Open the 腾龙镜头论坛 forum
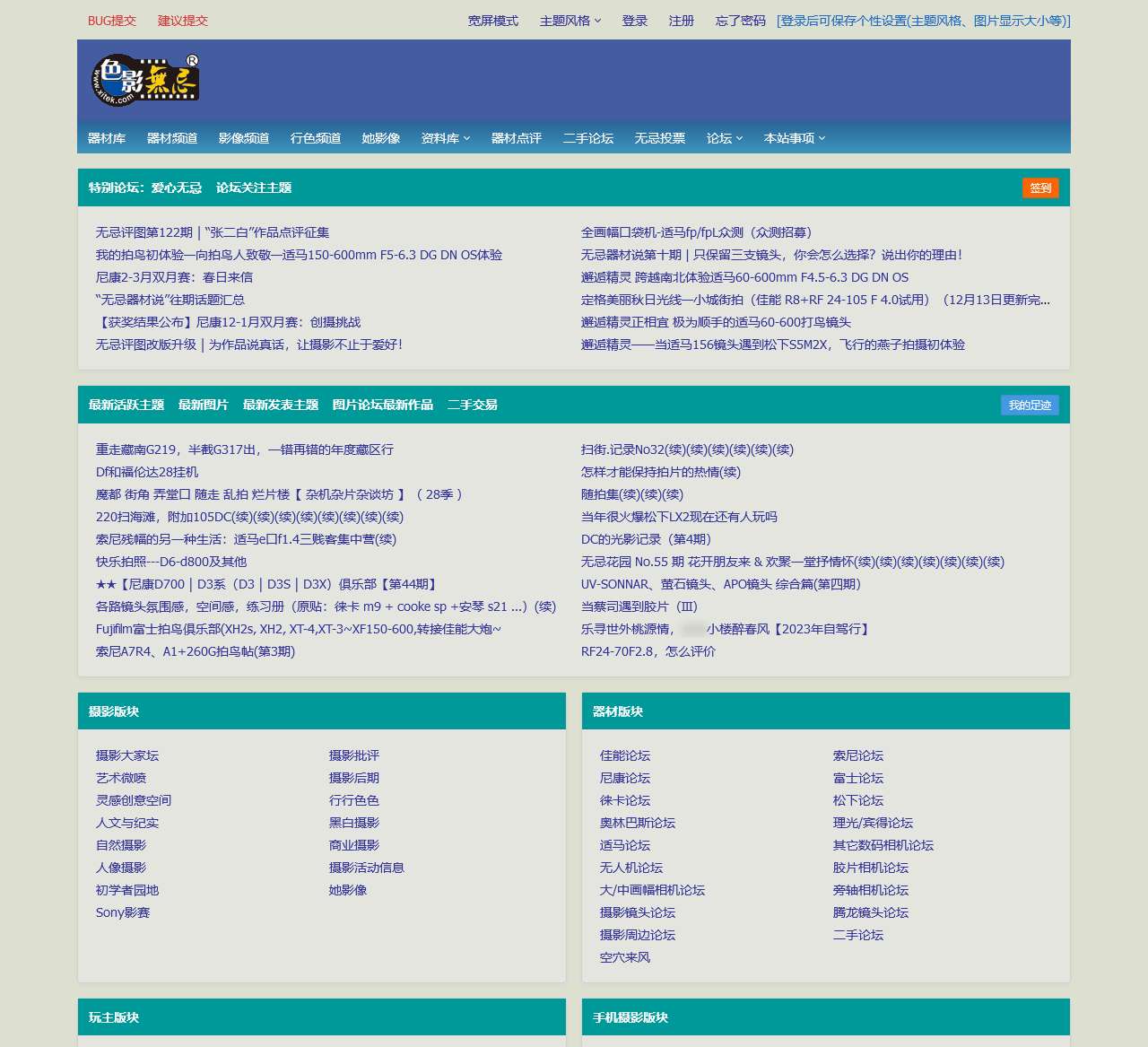Image resolution: width=1148 pixels, height=1047 pixels. coord(871,912)
